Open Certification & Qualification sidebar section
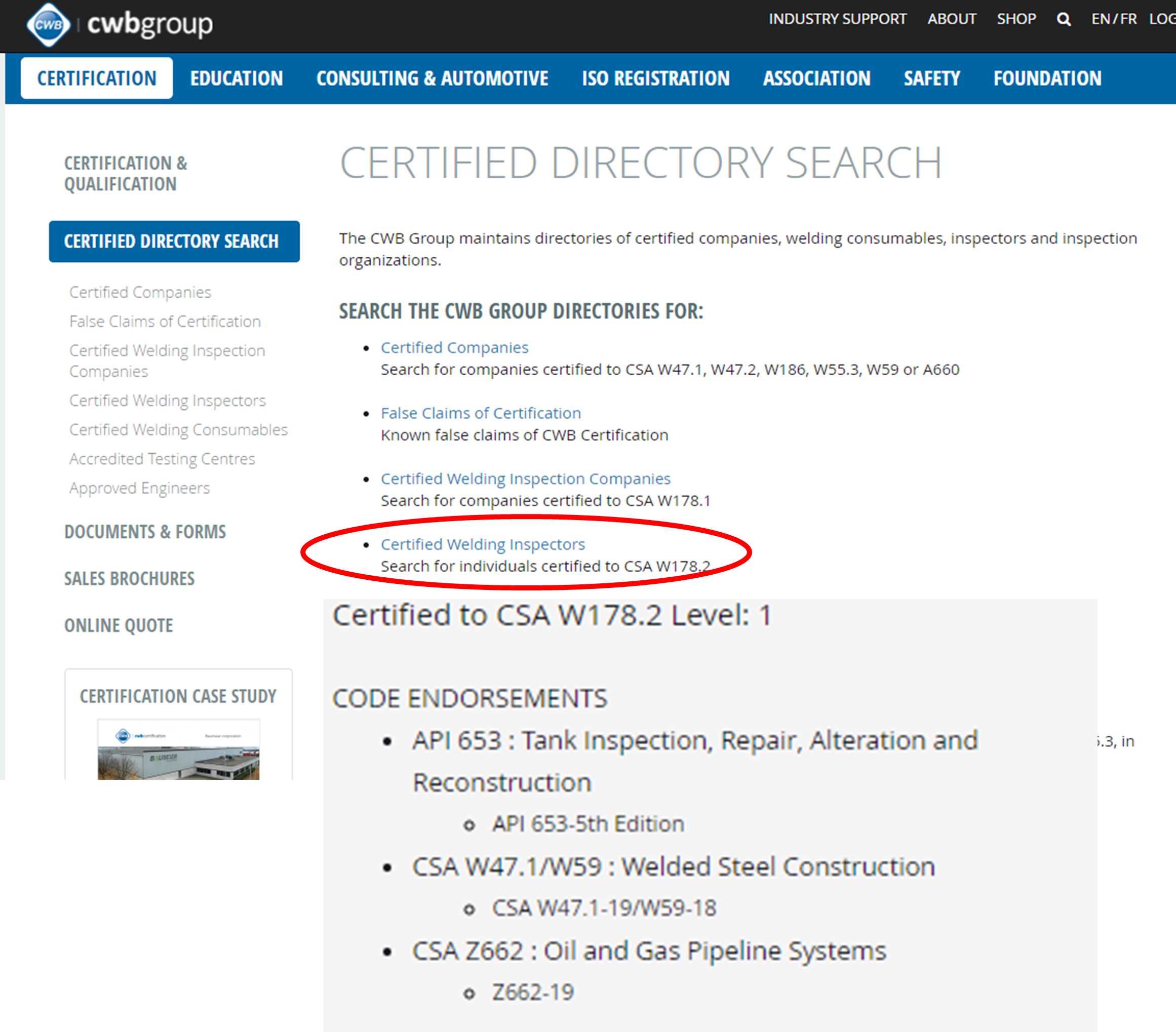Image resolution: width=1176 pixels, height=1032 pixels. pos(126,174)
